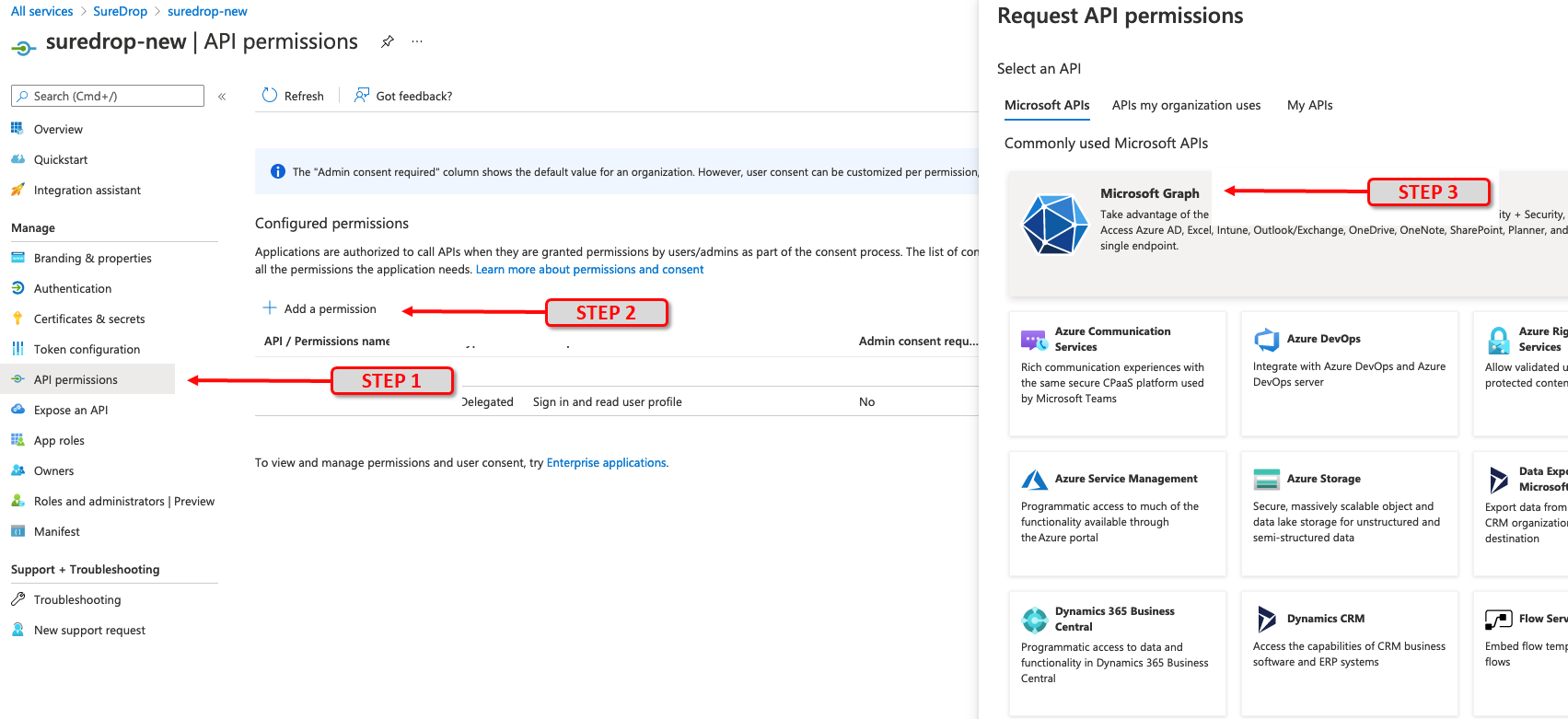The width and height of the screenshot is (1568, 719).
Task: Click the Quickstart cloud icon
Action: (x=17, y=159)
